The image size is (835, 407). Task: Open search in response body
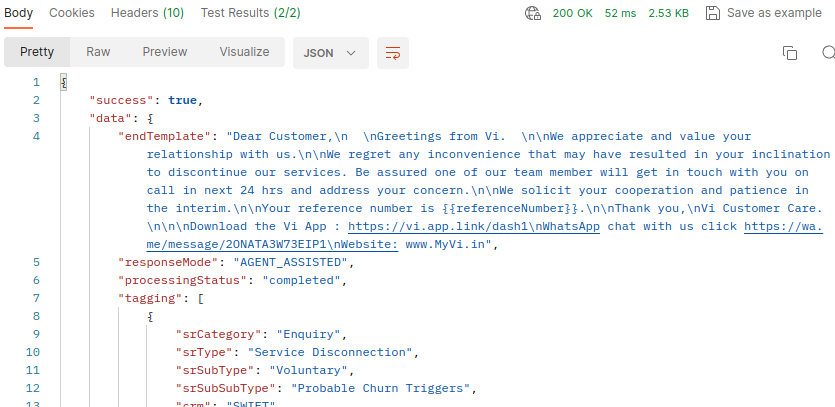[x=828, y=53]
